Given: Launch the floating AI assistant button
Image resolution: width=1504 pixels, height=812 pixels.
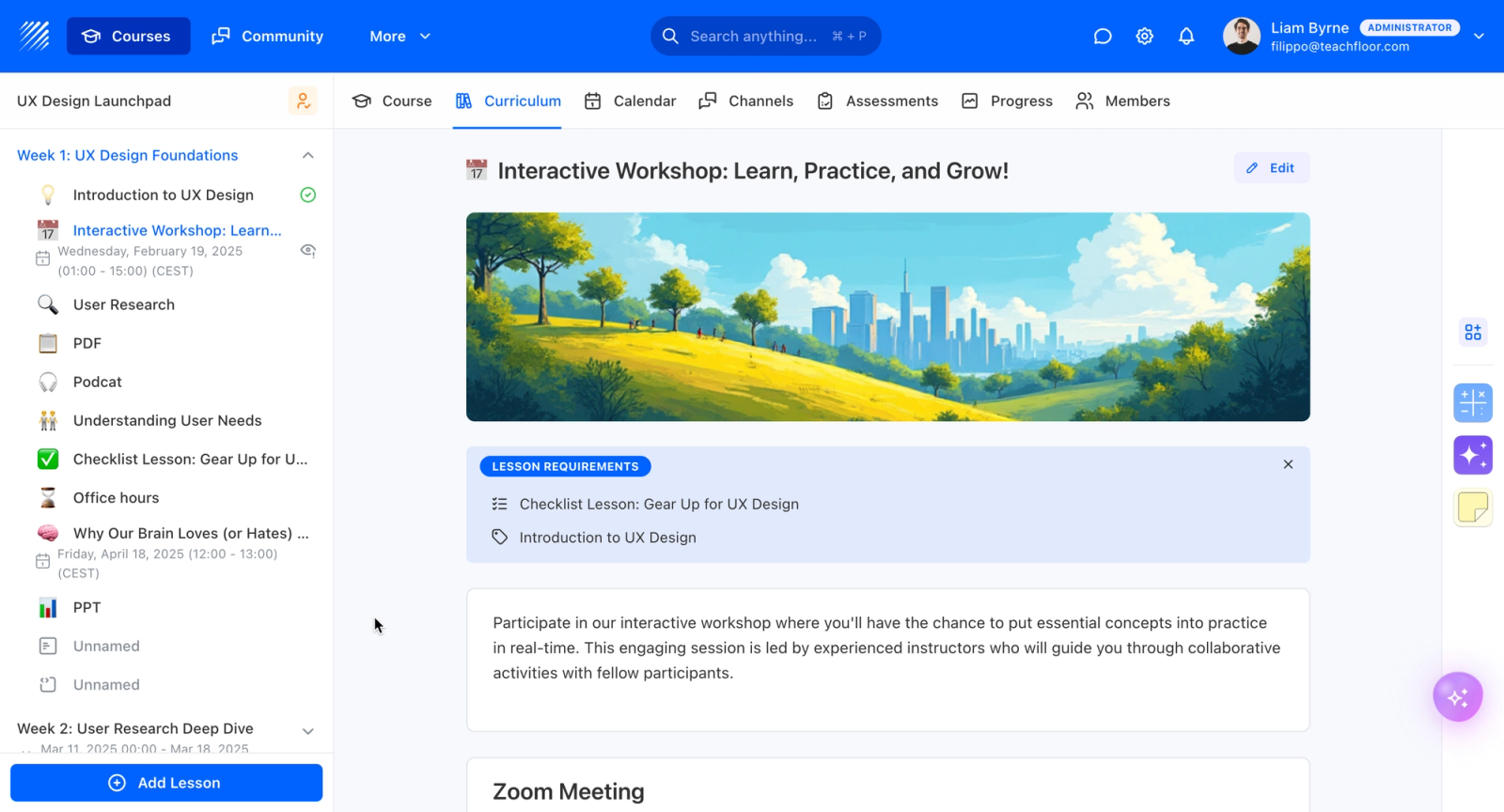Looking at the screenshot, I should (x=1458, y=696).
